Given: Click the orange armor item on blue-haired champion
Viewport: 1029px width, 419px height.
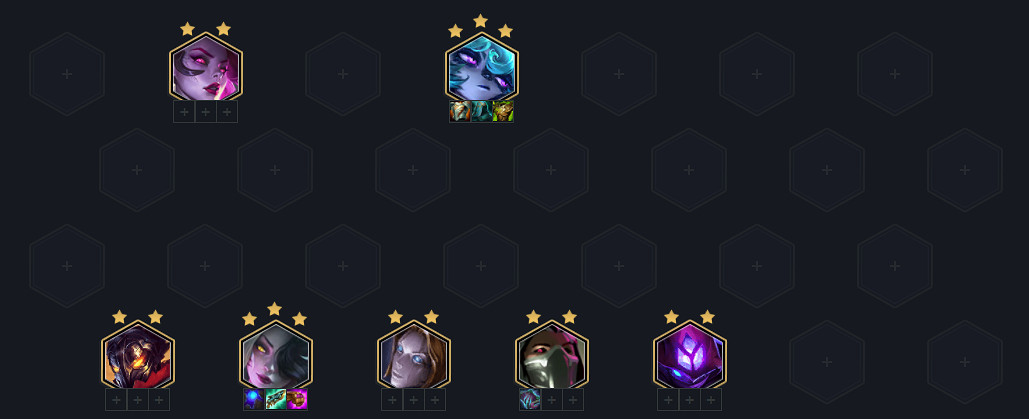Looking at the screenshot, I should 459,111.
